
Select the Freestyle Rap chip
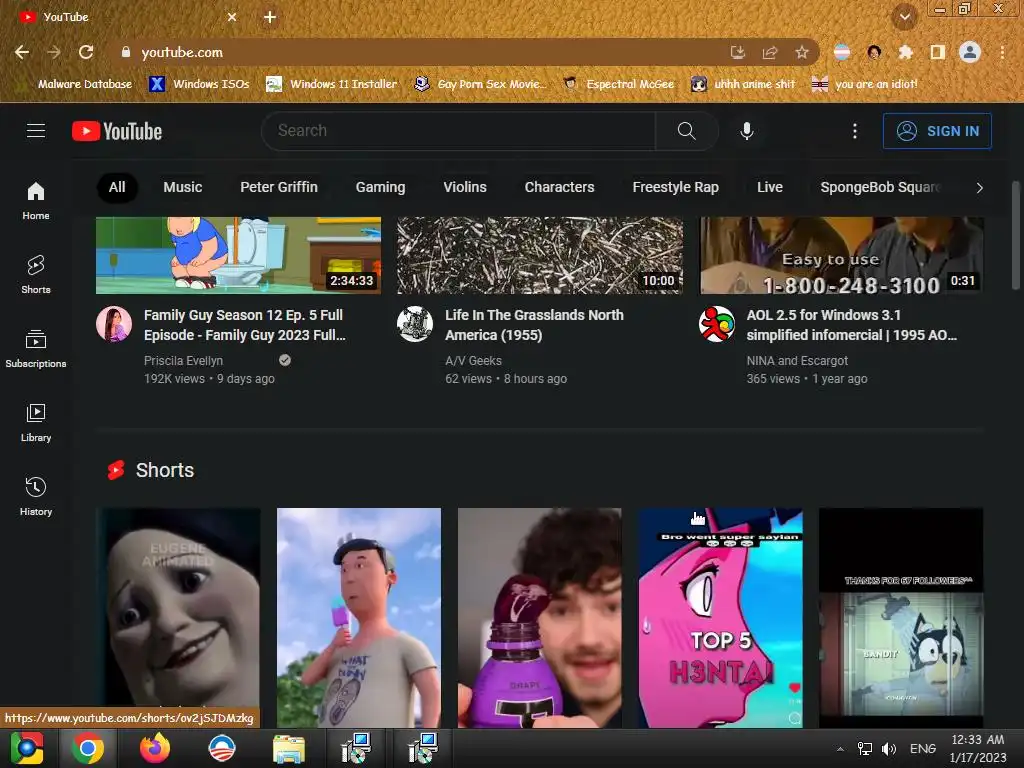pos(676,187)
